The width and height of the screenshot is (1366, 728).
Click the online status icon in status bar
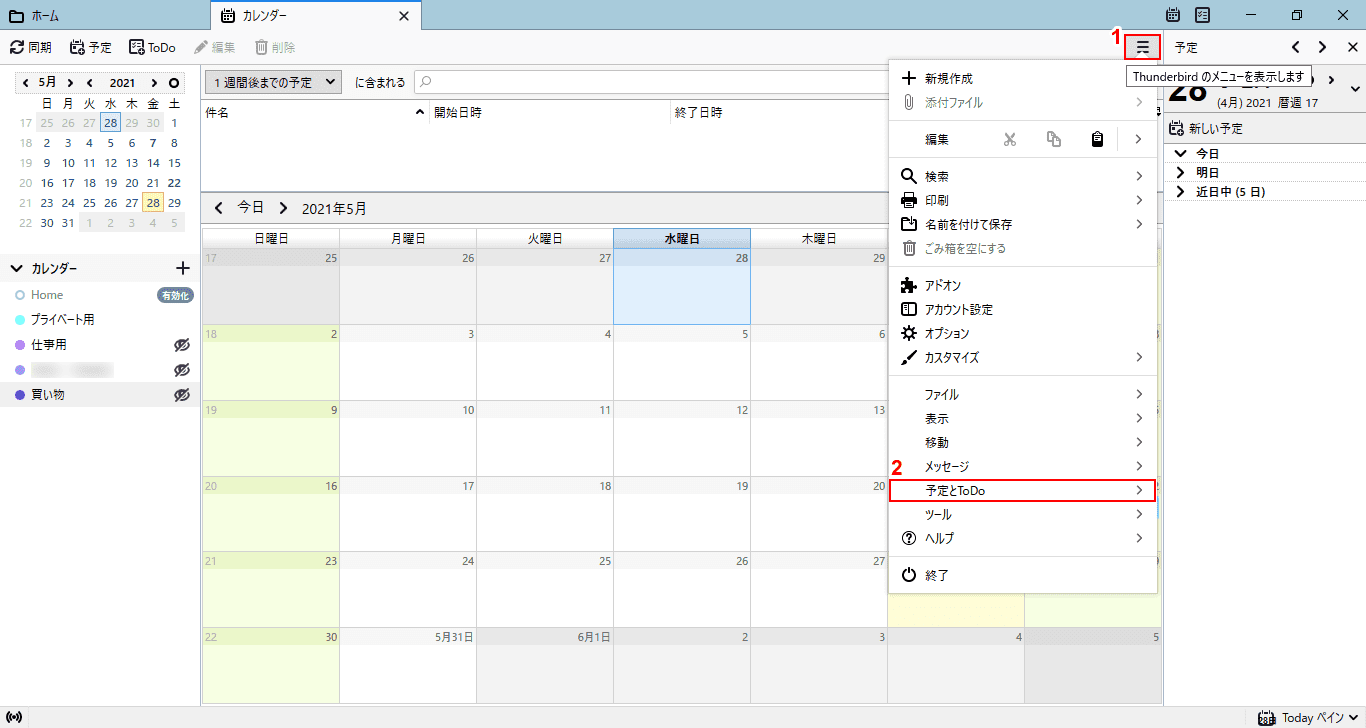[x=14, y=718]
